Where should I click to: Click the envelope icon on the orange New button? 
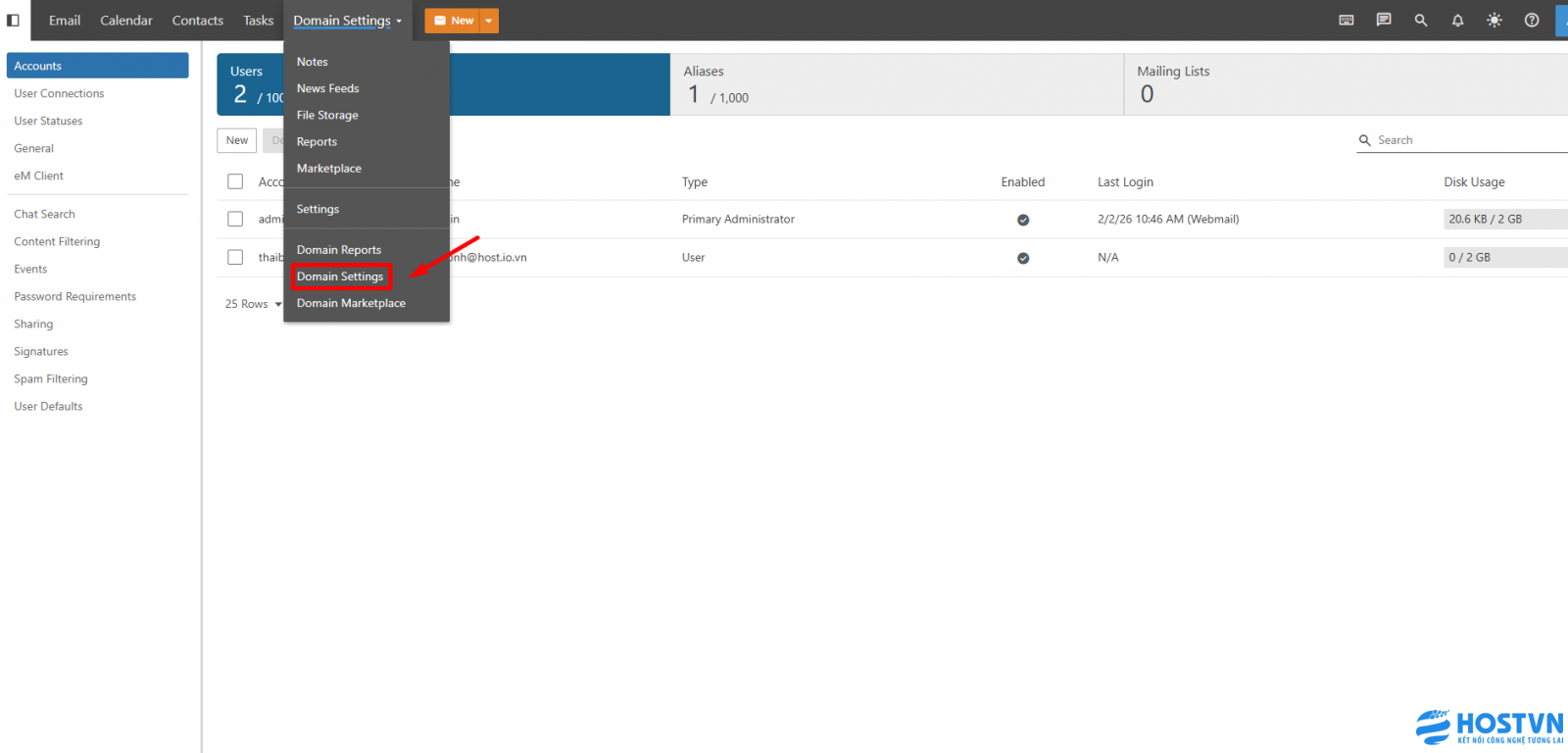[440, 21]
